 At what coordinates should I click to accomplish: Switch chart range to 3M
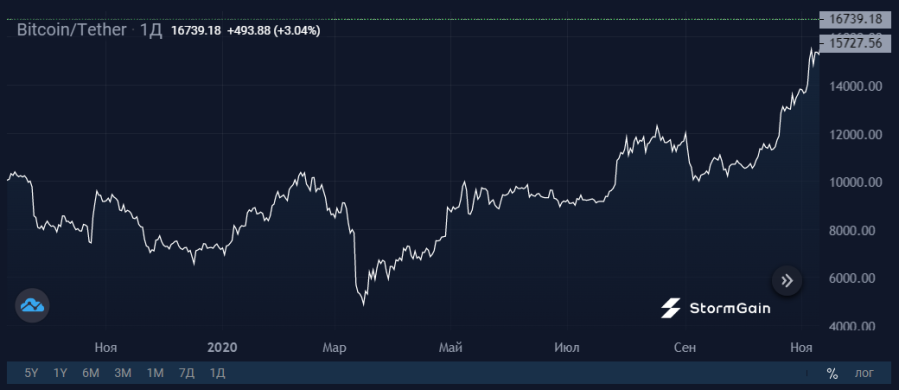click(x=123, y=373)
